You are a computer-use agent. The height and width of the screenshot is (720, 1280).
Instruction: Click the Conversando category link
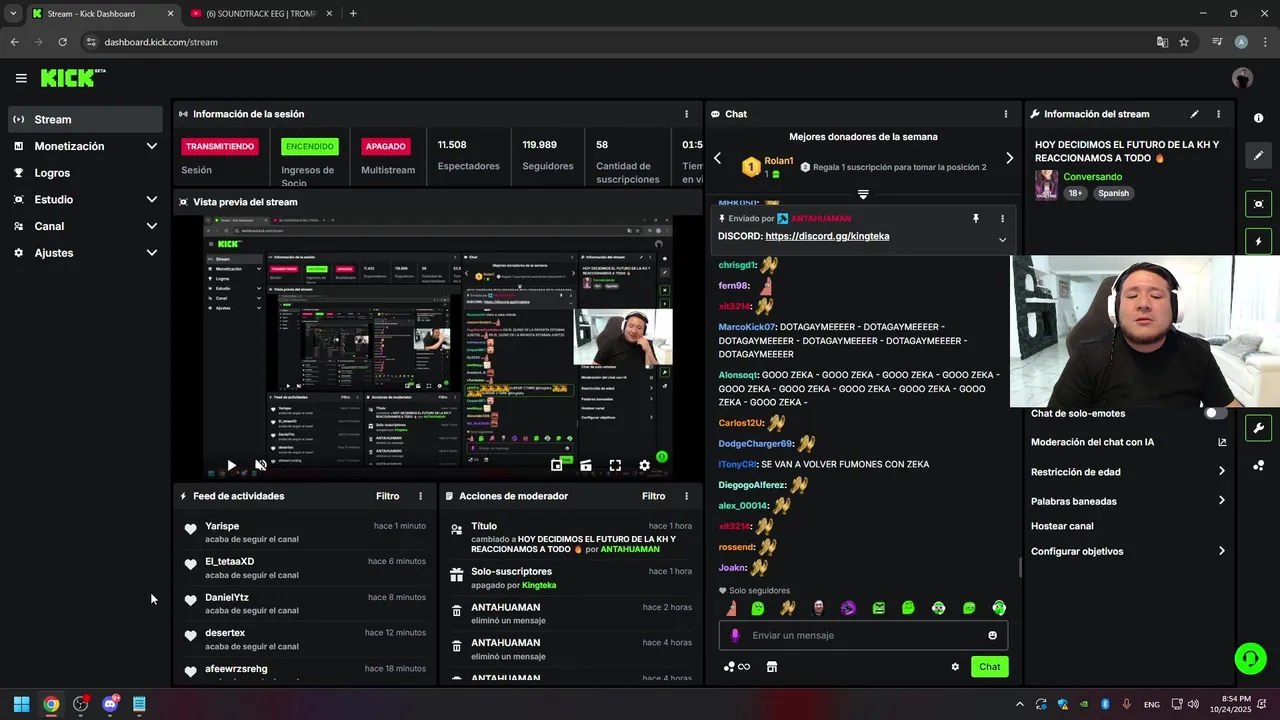point(1092,177)
